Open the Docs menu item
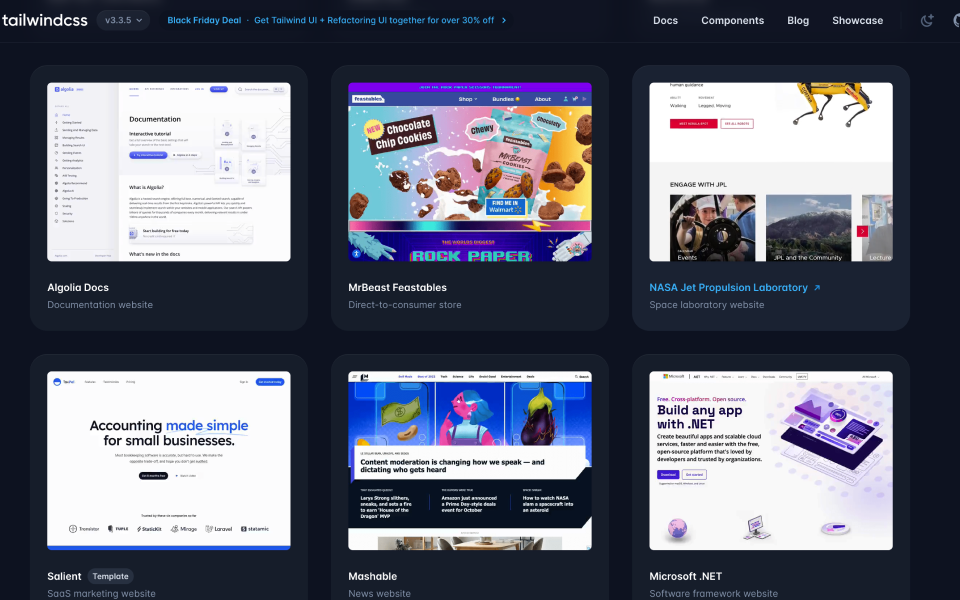 [665, 20]
